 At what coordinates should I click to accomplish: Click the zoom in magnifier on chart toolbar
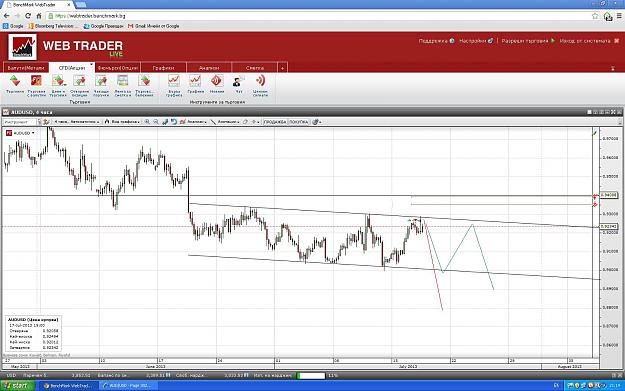pos(147,122)
